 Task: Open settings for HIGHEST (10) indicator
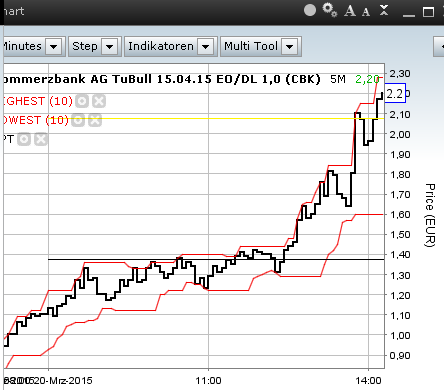tap(82, 101)
